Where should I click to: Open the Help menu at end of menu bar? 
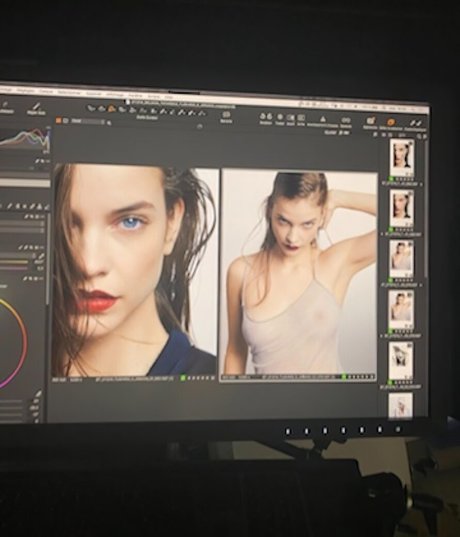[x=169, y=97]
